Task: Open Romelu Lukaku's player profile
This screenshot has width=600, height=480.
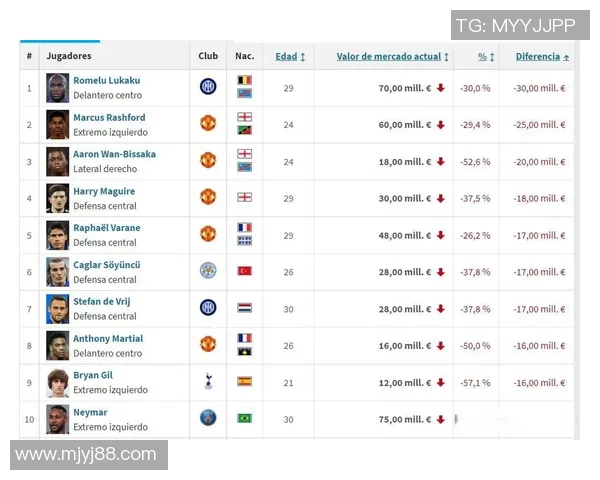Action: point(106,80)
